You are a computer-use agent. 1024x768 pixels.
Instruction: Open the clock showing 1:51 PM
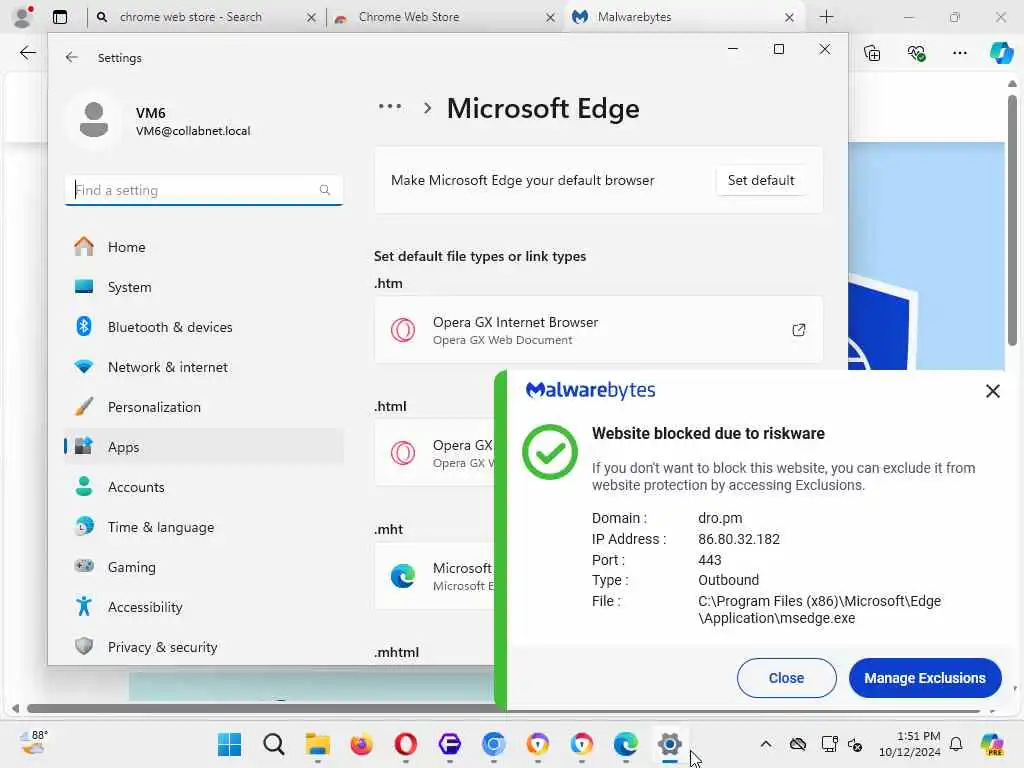[x=909, y=744]
